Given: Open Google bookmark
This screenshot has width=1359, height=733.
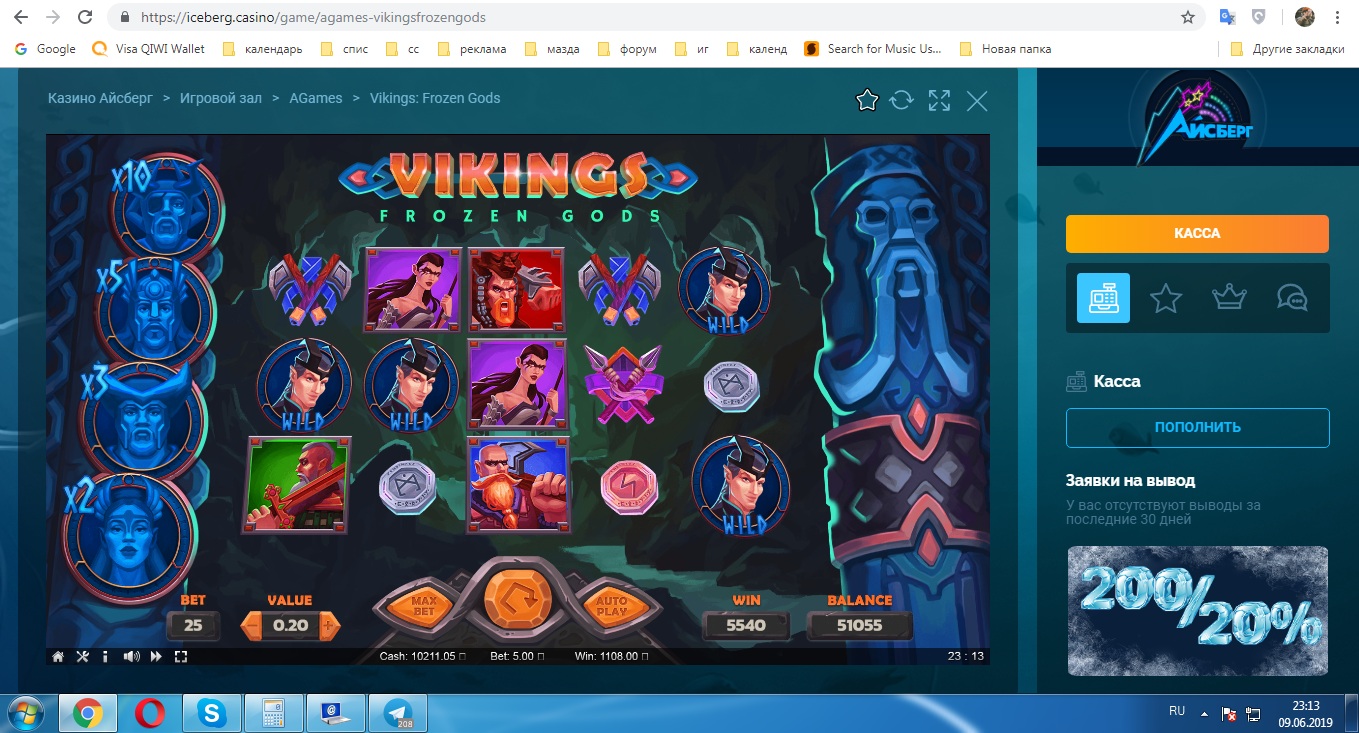Looking at the screenshot, I should click(x=44, y=48).
